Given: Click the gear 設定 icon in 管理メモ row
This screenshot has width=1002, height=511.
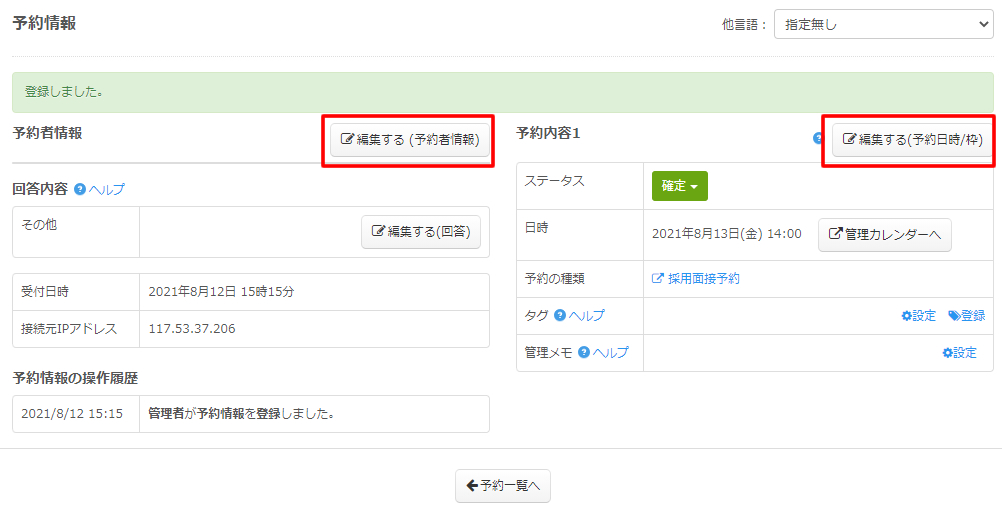Looking at the screenshot, I should click(x=958, y=353).
